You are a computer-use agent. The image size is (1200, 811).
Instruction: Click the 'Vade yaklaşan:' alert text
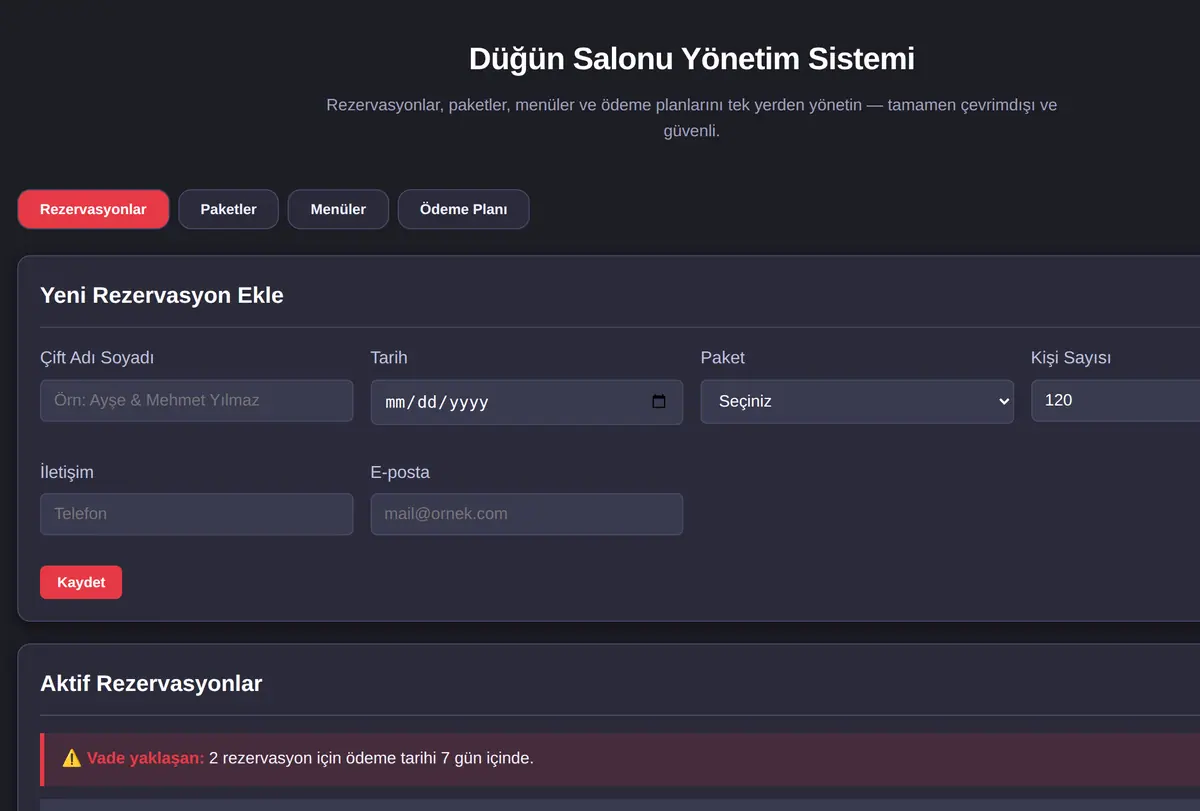click(145, 758)
